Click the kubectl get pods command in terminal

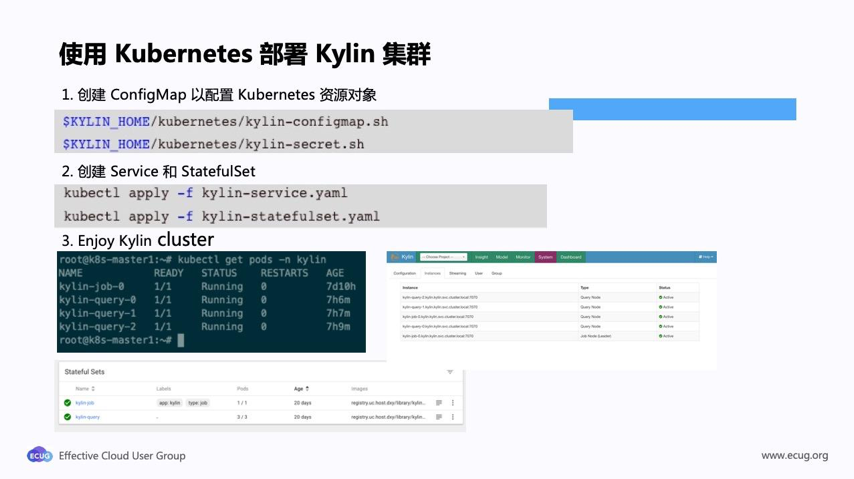(252, 259)
